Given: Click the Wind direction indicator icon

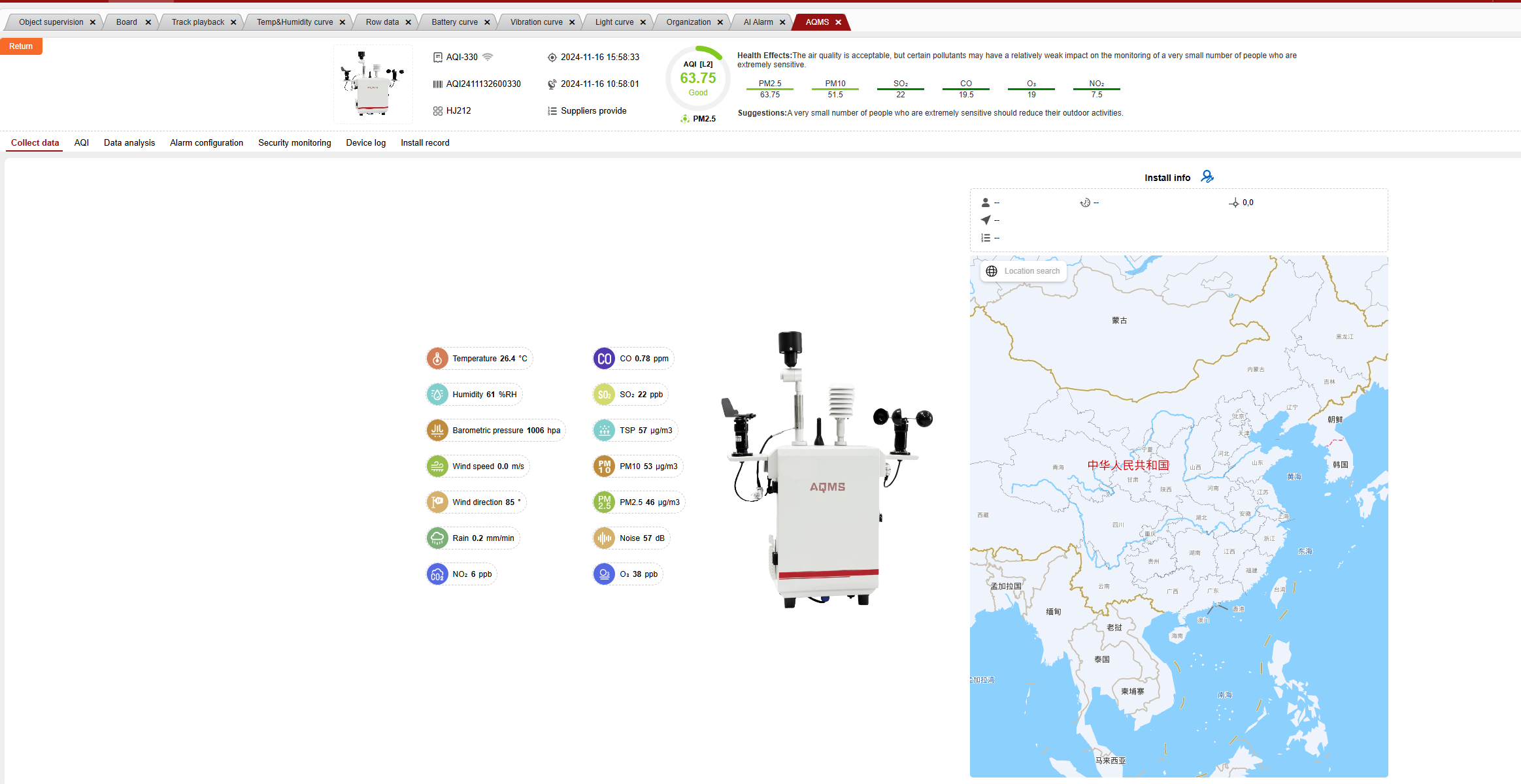Looking at the screenshot, I should [437, 502].
